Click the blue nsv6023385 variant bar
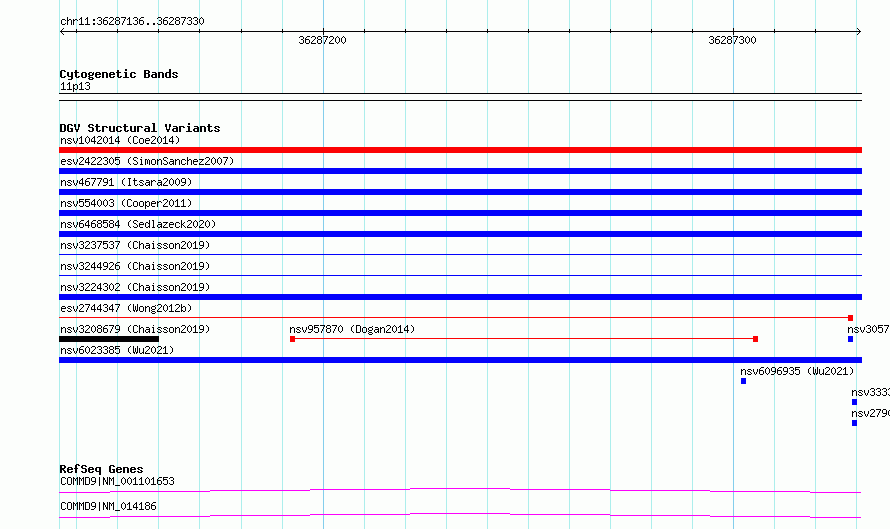890x529 pixels. point(460,360)
